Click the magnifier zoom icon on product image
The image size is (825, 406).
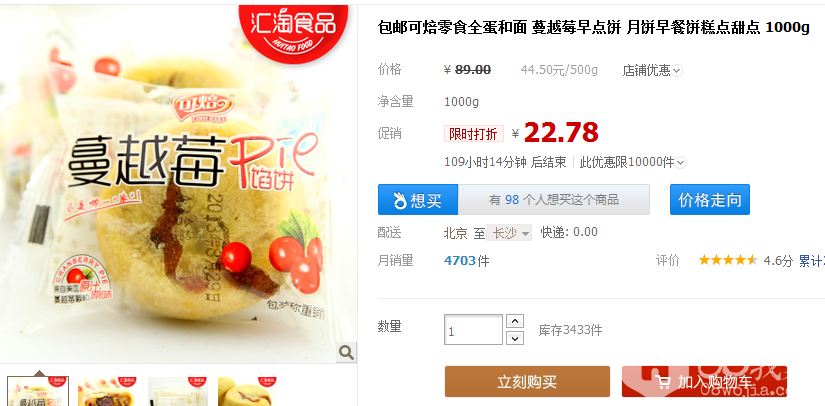coord(346,352)
